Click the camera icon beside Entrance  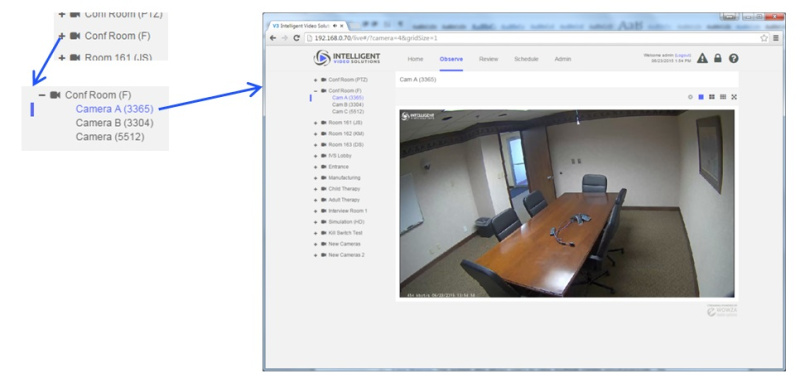coord(323,167)
